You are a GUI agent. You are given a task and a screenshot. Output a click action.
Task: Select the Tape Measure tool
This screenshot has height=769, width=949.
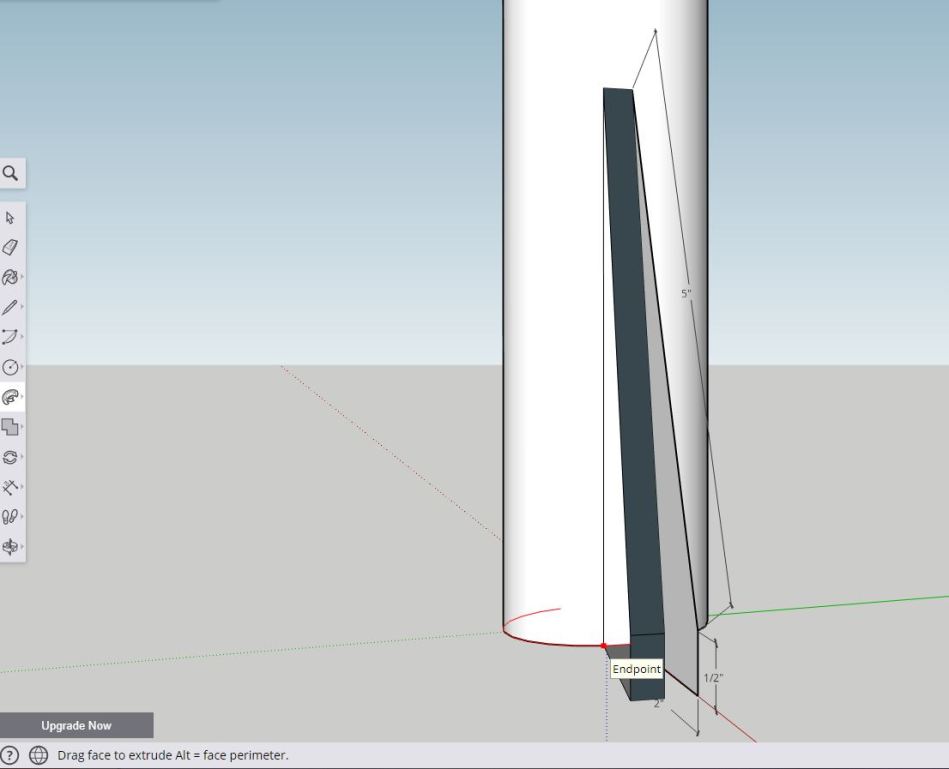point(10,487)
